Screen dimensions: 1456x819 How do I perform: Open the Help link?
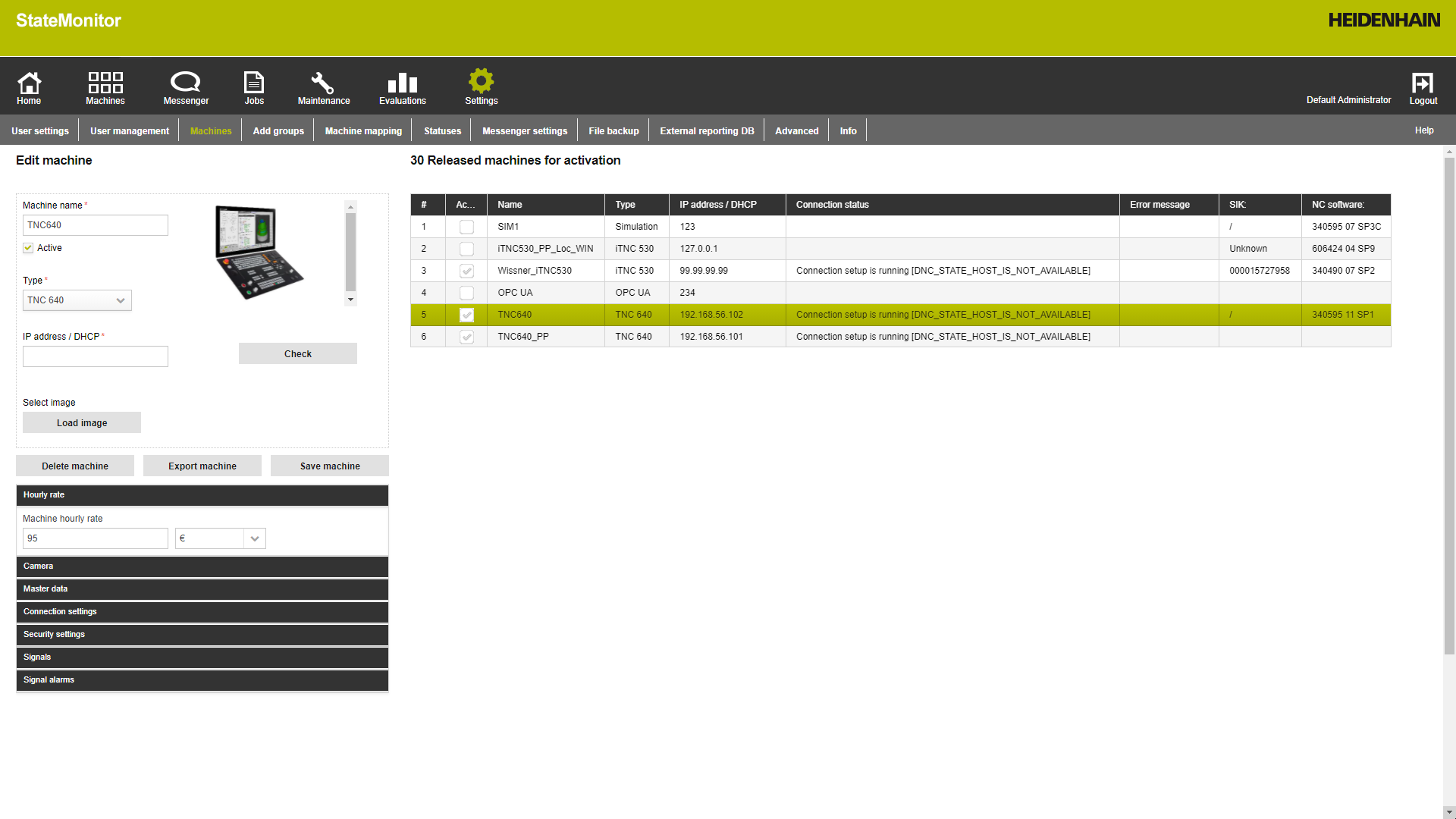pos(1424,130)
